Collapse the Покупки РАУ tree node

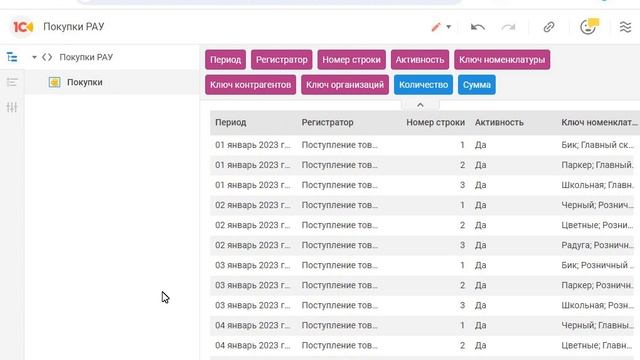click(x=34, y=58)
